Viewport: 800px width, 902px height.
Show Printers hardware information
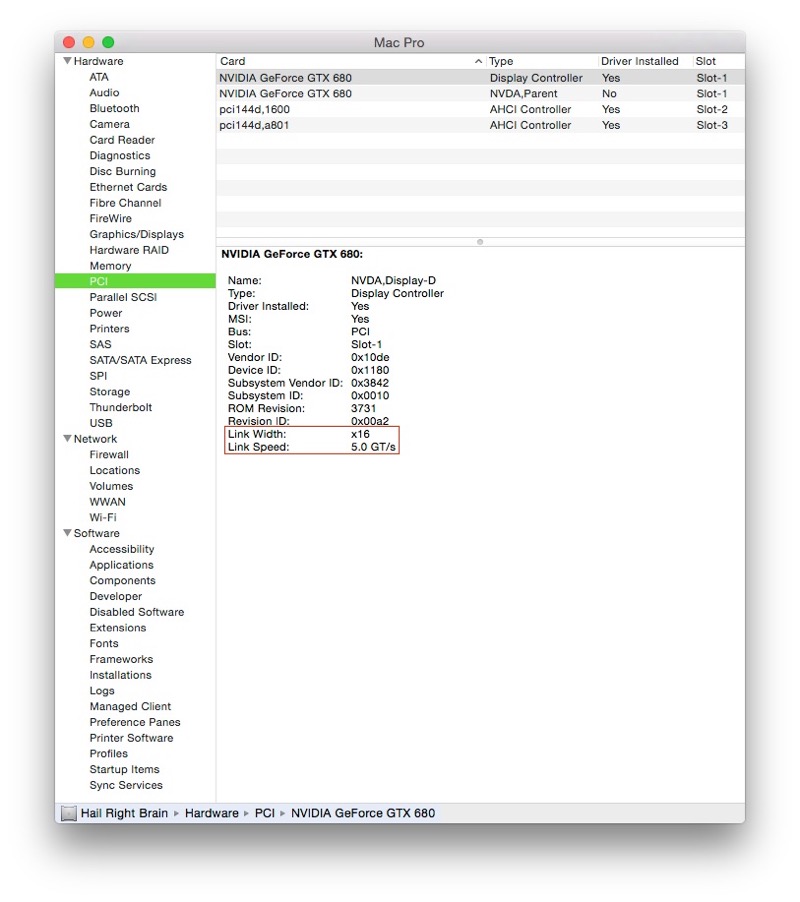(109, 328)
